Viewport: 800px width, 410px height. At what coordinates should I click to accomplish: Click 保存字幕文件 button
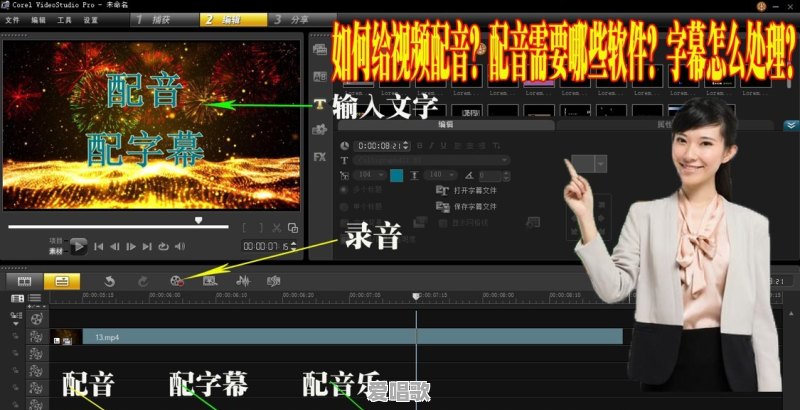pos(466,207)
